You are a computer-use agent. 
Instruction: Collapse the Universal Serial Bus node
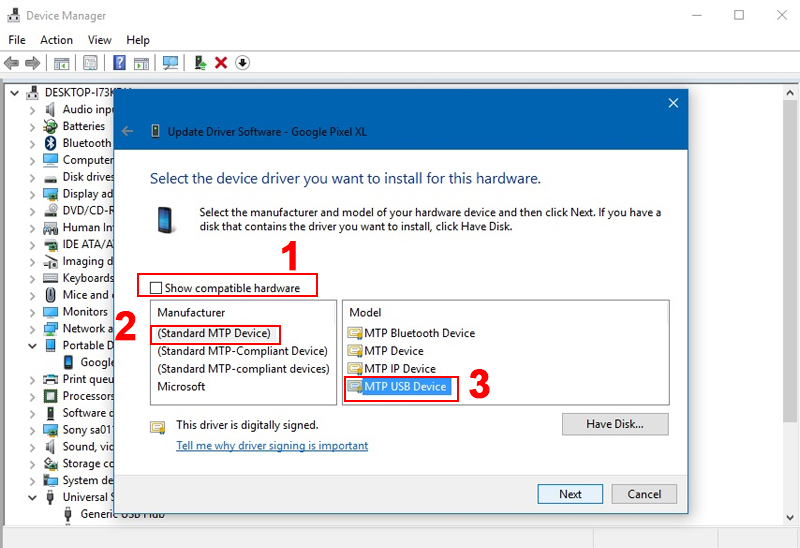click(x=32, y=497)
